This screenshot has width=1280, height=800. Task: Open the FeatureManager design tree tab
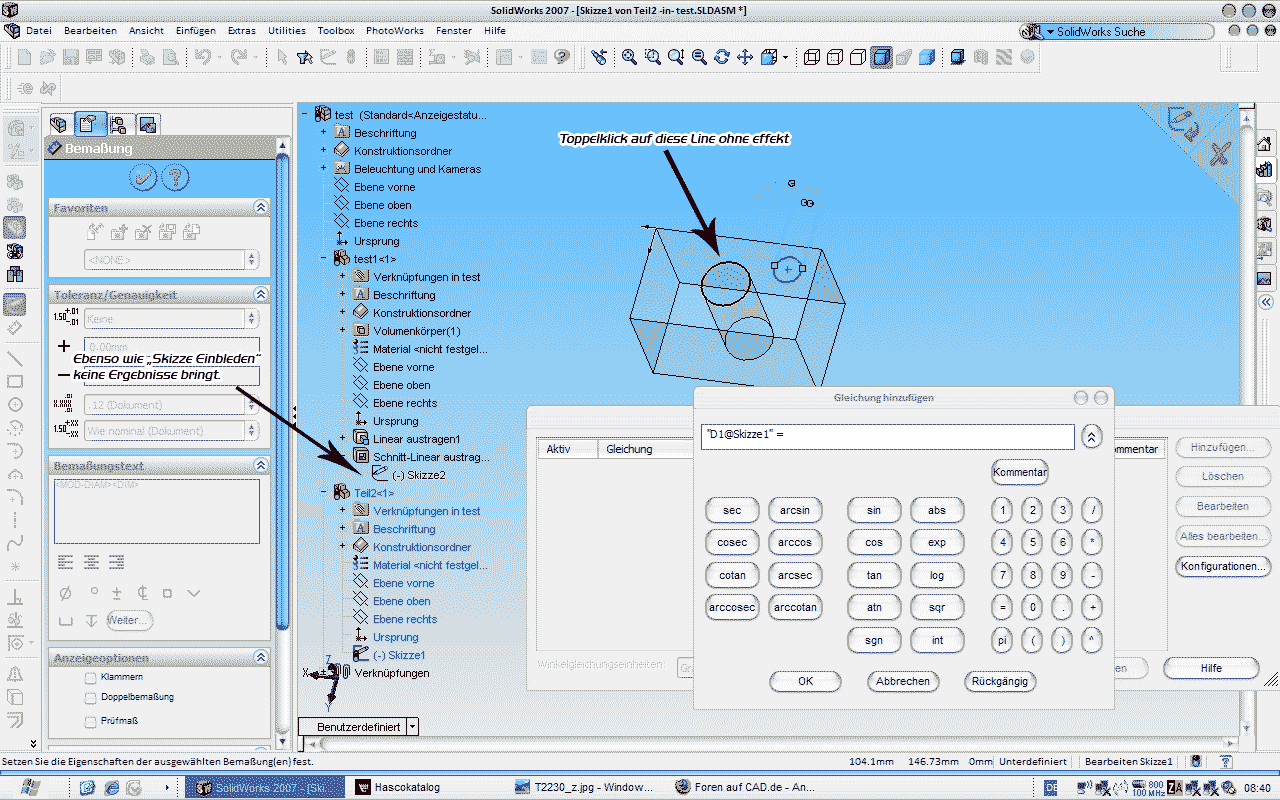click(59, 125)
